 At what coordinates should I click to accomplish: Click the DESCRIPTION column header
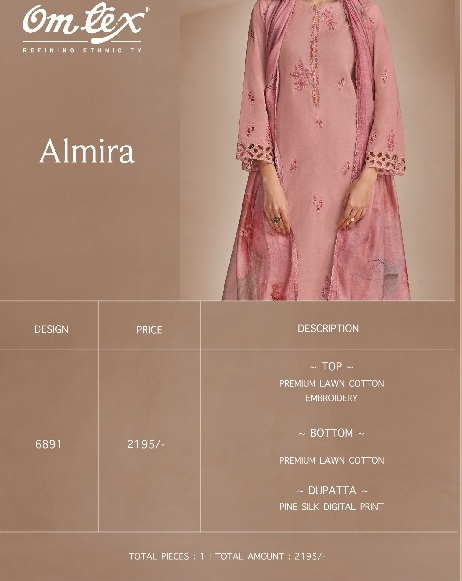point(328,328)
